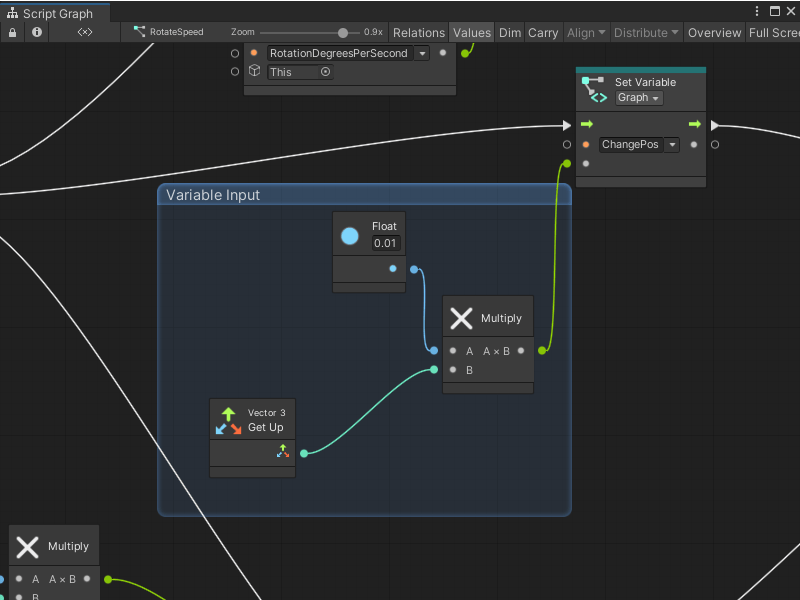Open the window options kebab menu
This screenshot has width=800, height=600.
point(756,9)
